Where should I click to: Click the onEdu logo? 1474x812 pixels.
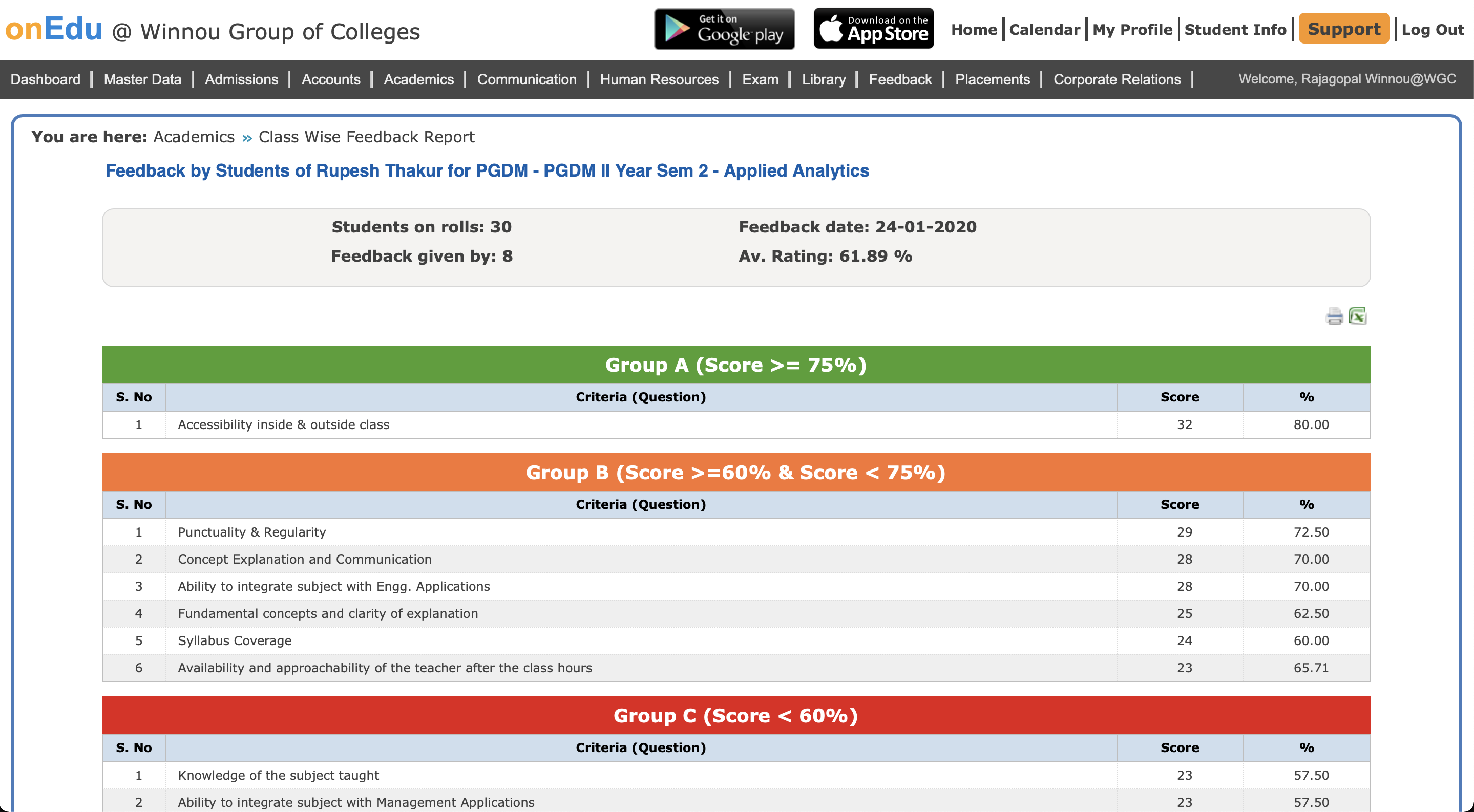pos(54,29)
